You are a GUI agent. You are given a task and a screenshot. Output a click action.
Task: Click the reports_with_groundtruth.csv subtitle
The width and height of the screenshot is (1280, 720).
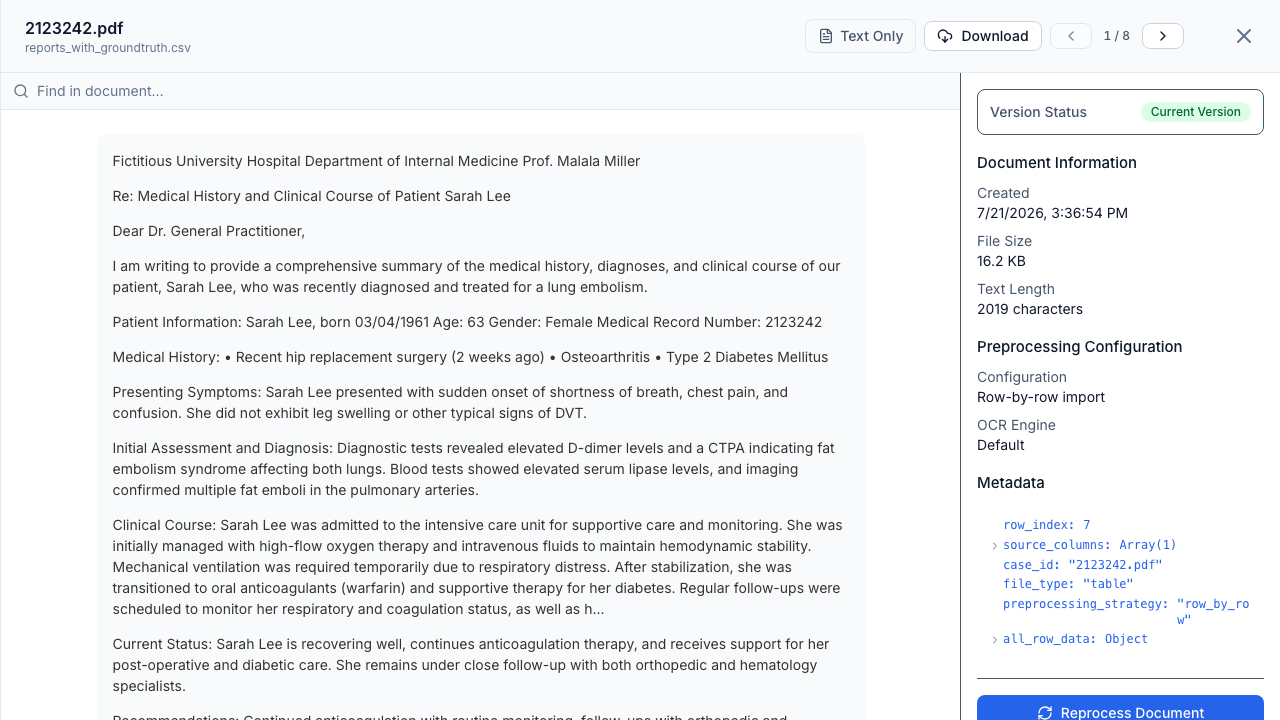(108, 48)
